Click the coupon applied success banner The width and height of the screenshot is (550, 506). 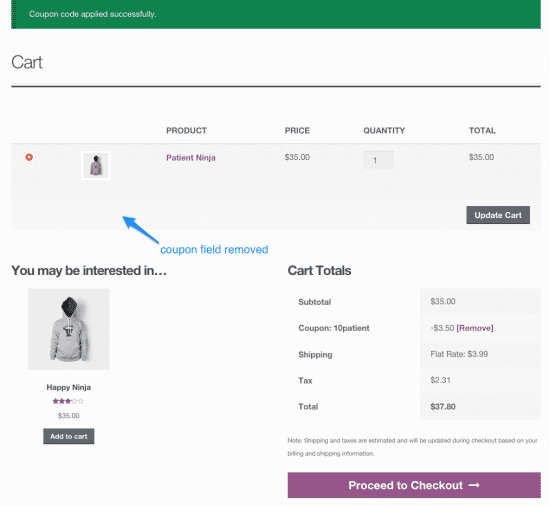point(276,14)
